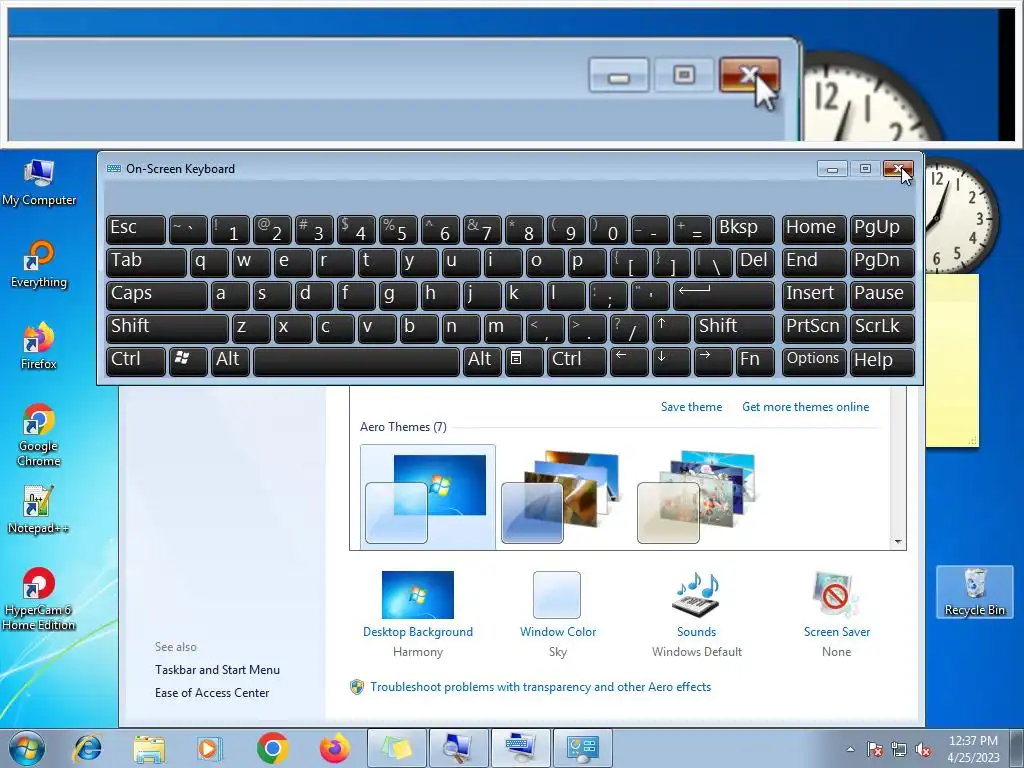Click Chrome icon in taskbar
Screen dimensions: 1024x768
click(x=272, y=748)
